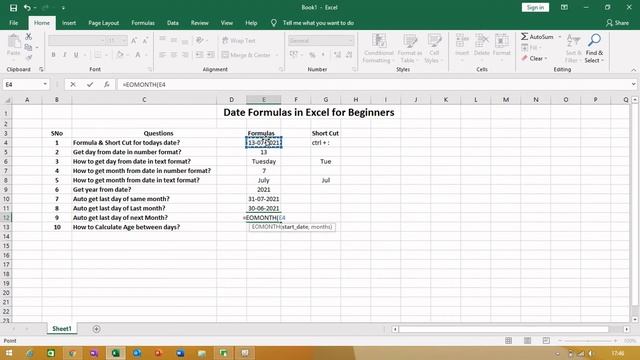640x360 pixels.
Task: Click the Save icon in the title bar
Action: click(13, 7)
